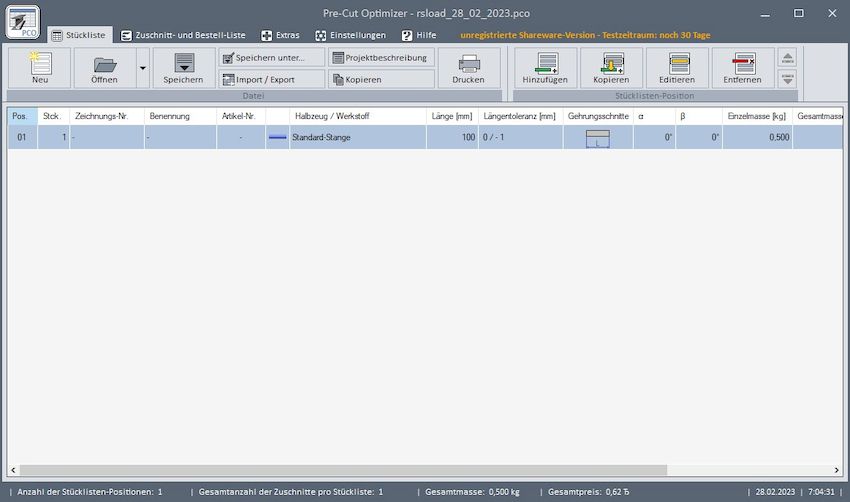The image size is (850, 502).
Task: Print with the Drucken button
Action: [469, 68]
